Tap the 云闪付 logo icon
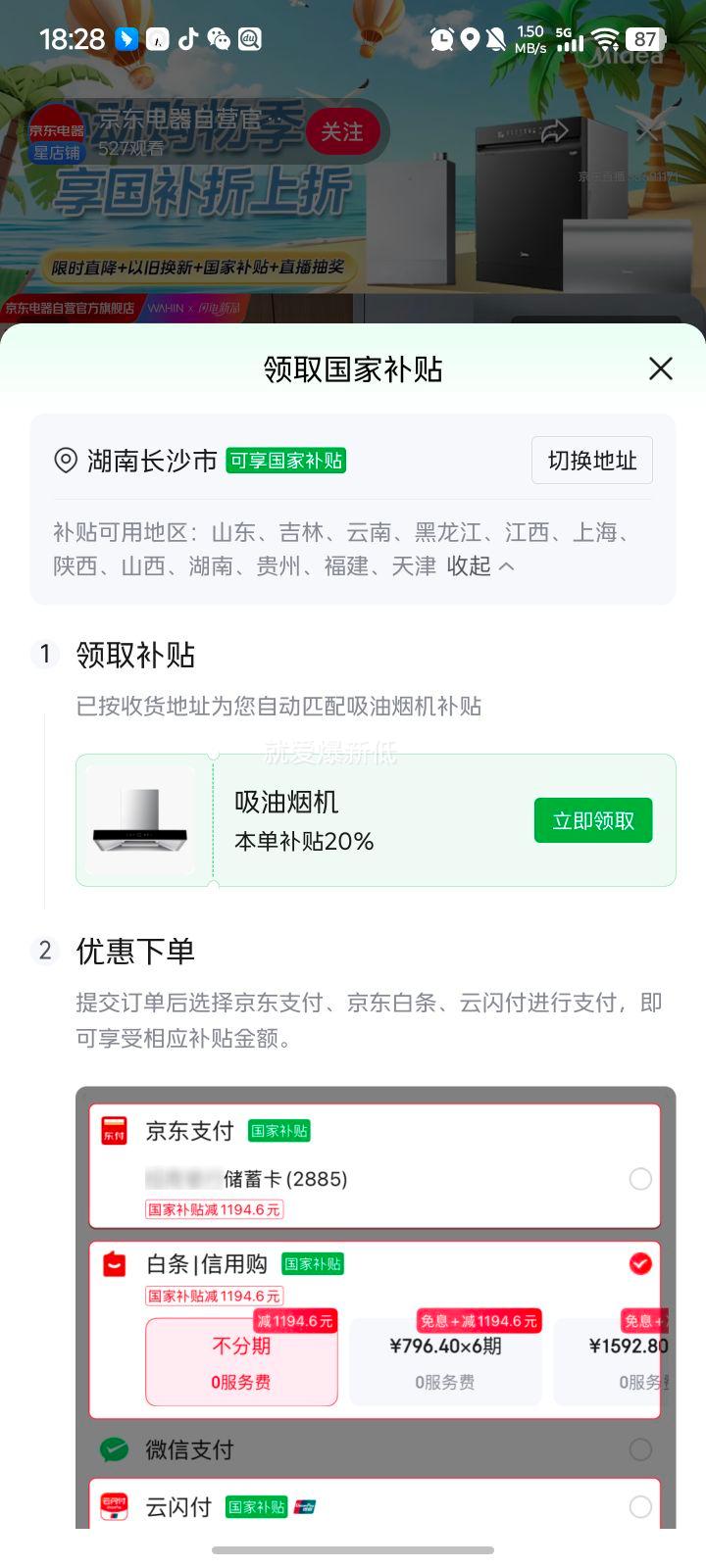706x1568 pixels. pyautogui.click(x=115, y=1506)
